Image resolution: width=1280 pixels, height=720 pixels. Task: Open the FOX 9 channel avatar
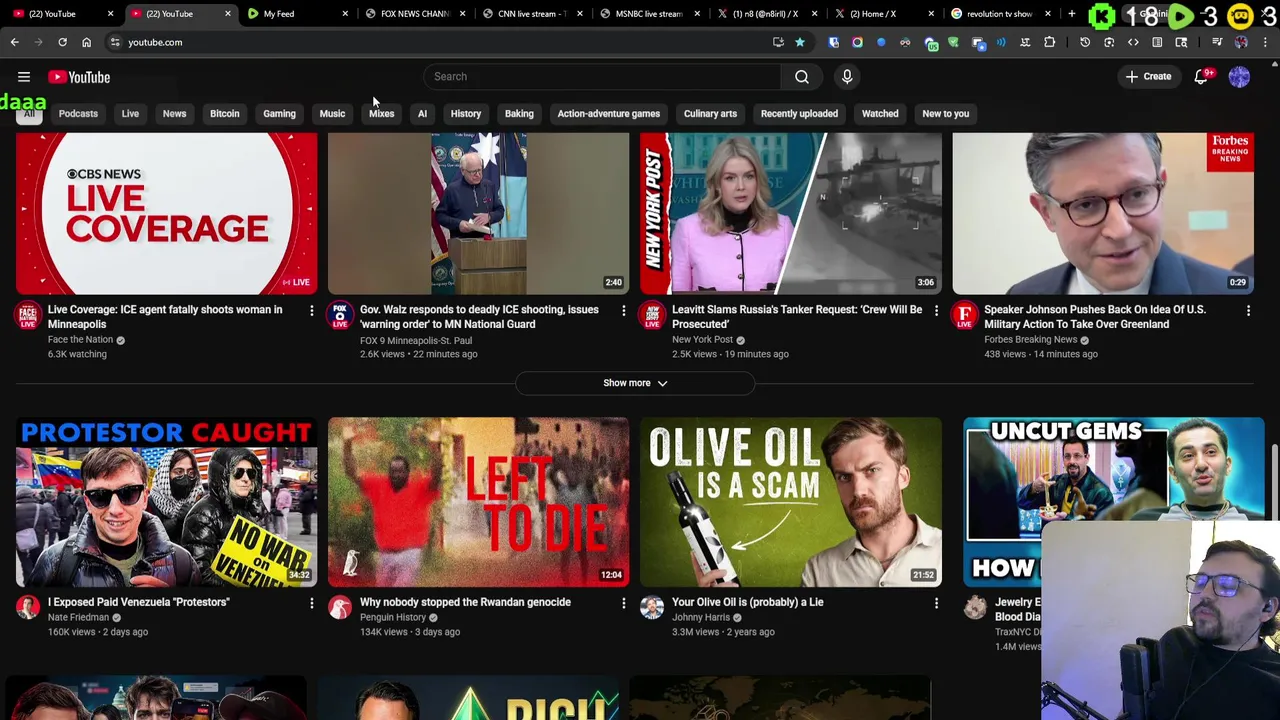click(x=340, y=316)
